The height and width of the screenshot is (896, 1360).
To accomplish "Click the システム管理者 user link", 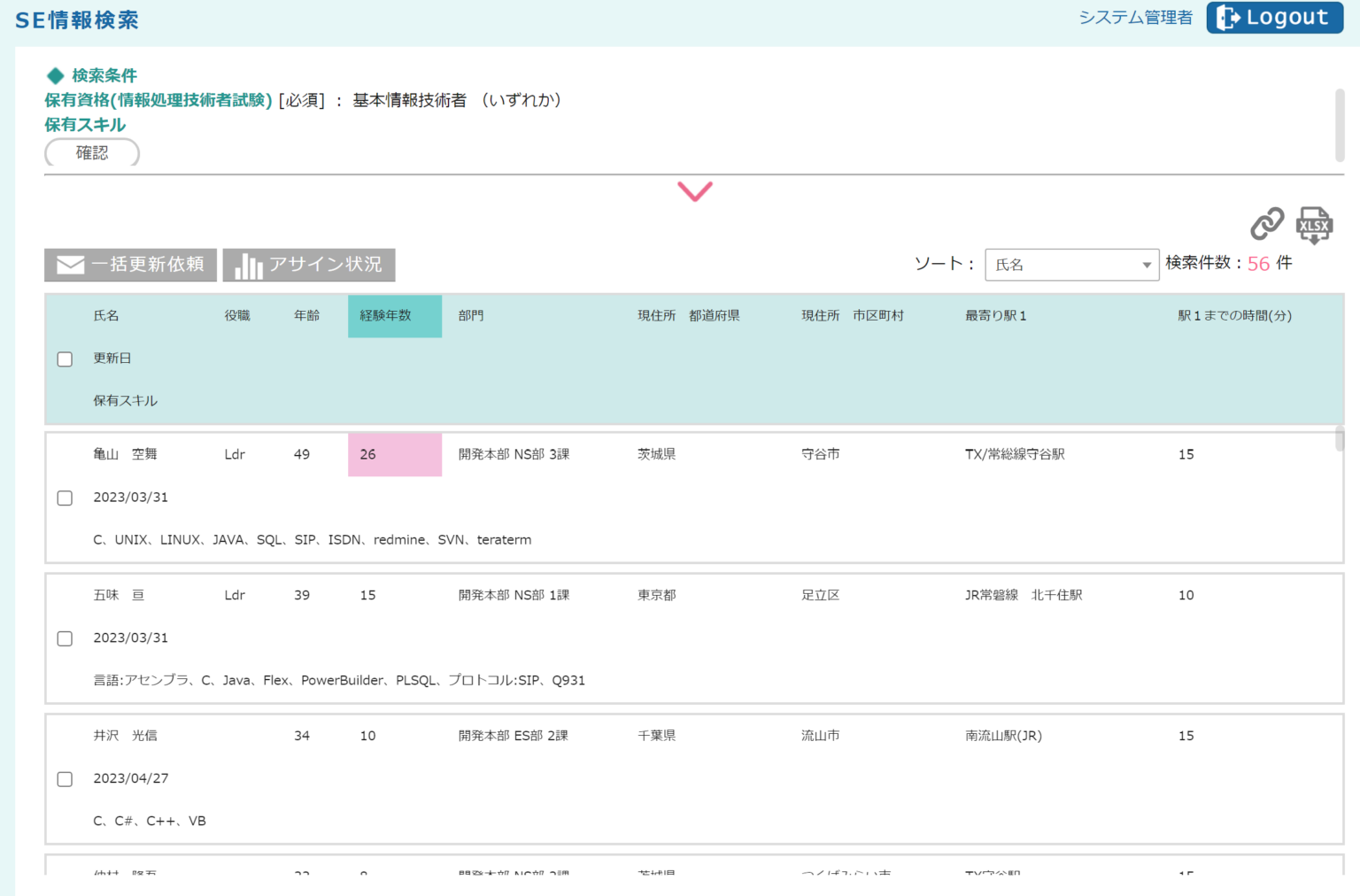I will 1135,18.
